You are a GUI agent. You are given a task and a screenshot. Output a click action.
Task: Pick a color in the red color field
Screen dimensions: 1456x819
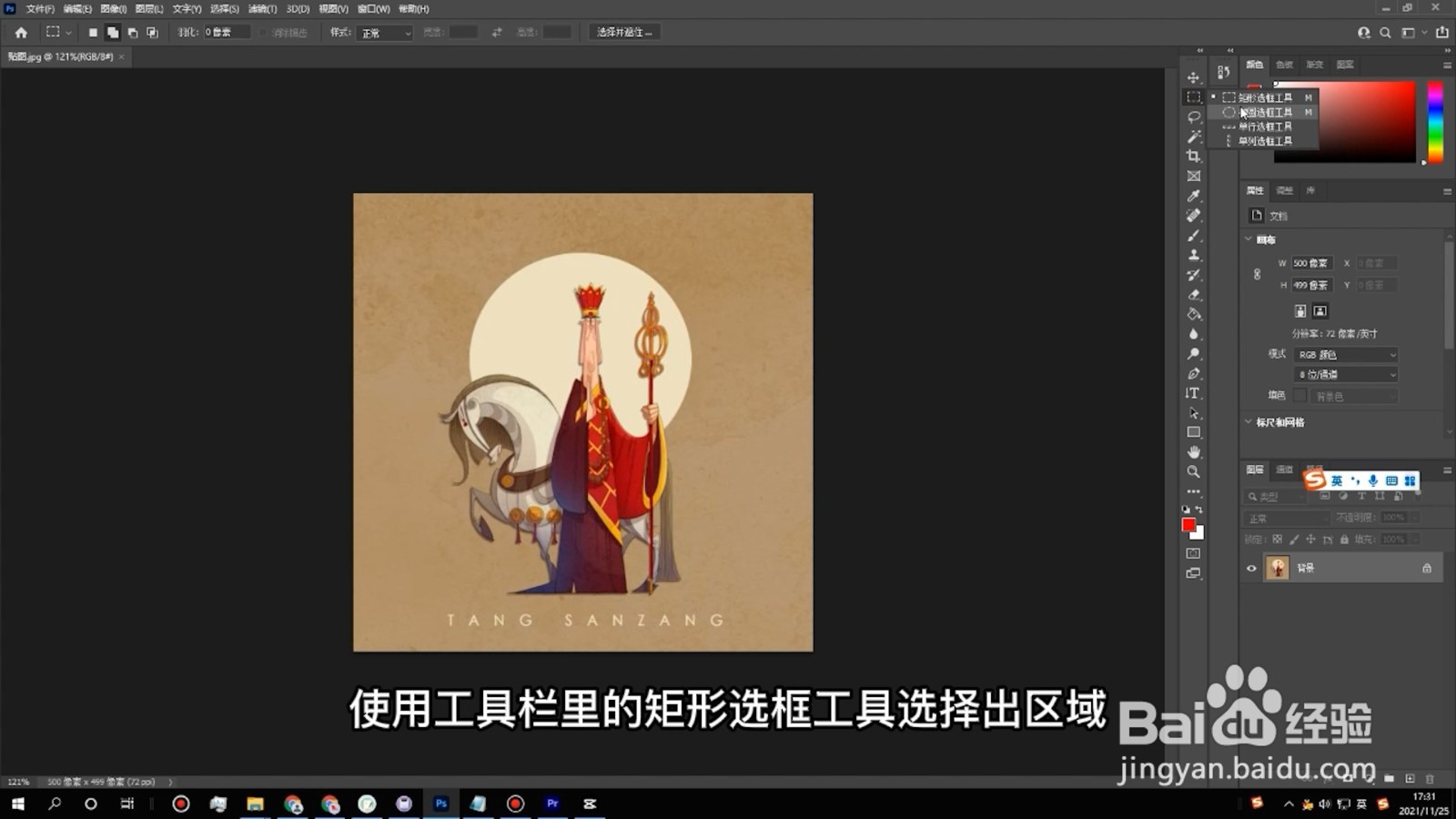tap(1345, 123)
